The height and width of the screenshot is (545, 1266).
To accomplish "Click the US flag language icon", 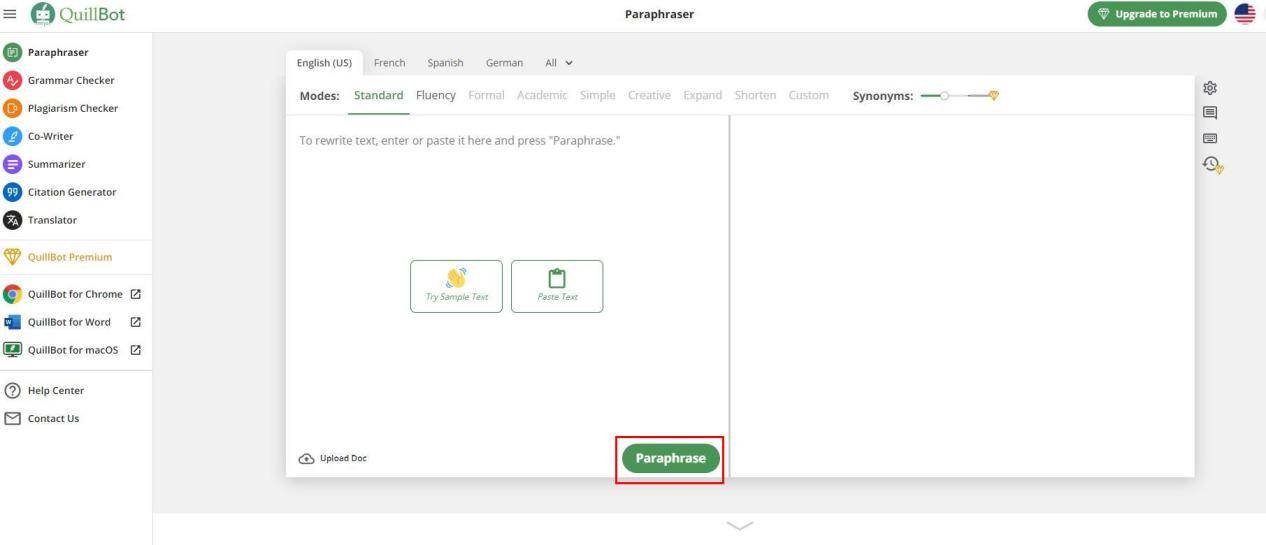I will tap(1245, 14).
